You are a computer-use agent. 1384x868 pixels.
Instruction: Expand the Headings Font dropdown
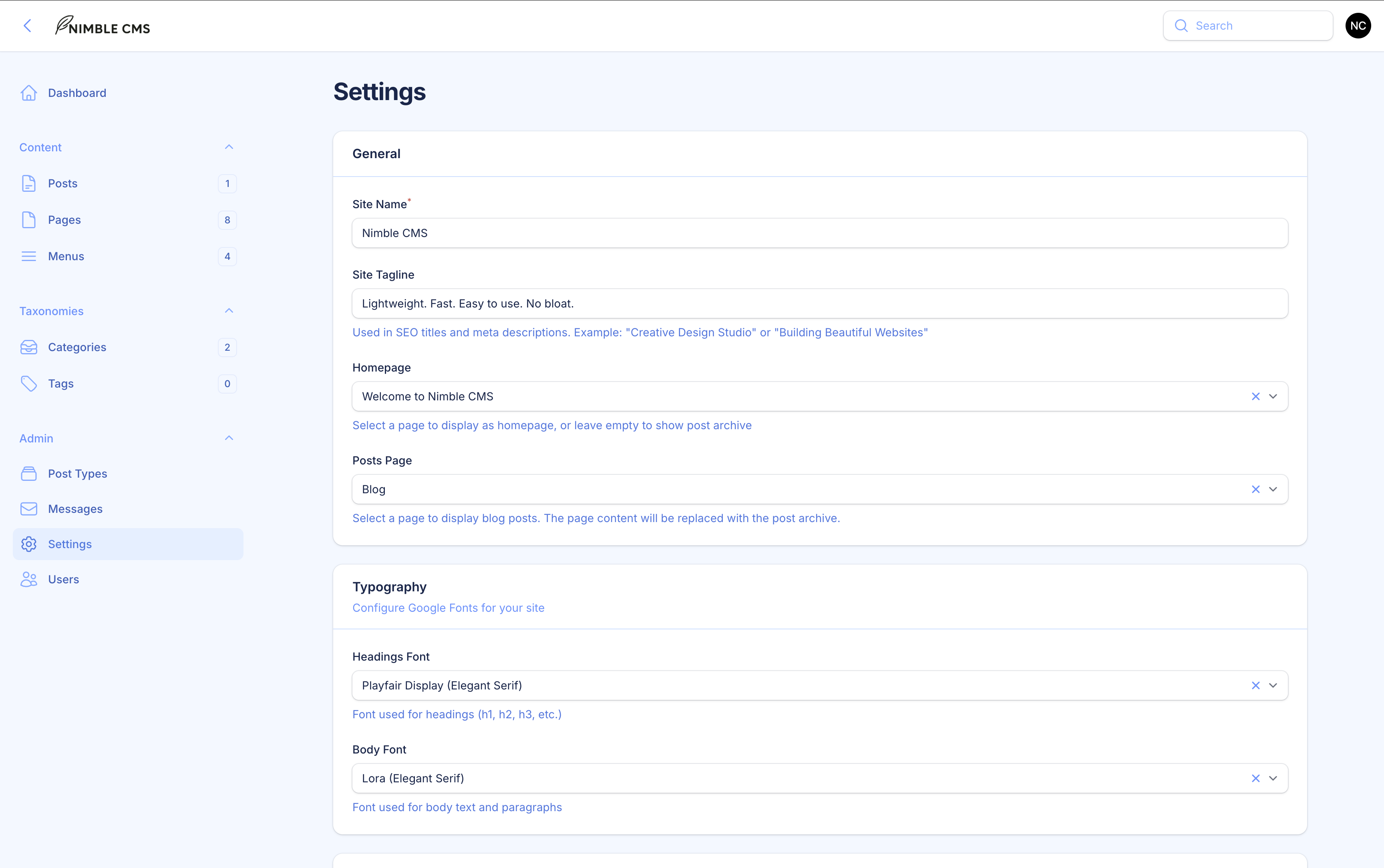point(1273,685)
